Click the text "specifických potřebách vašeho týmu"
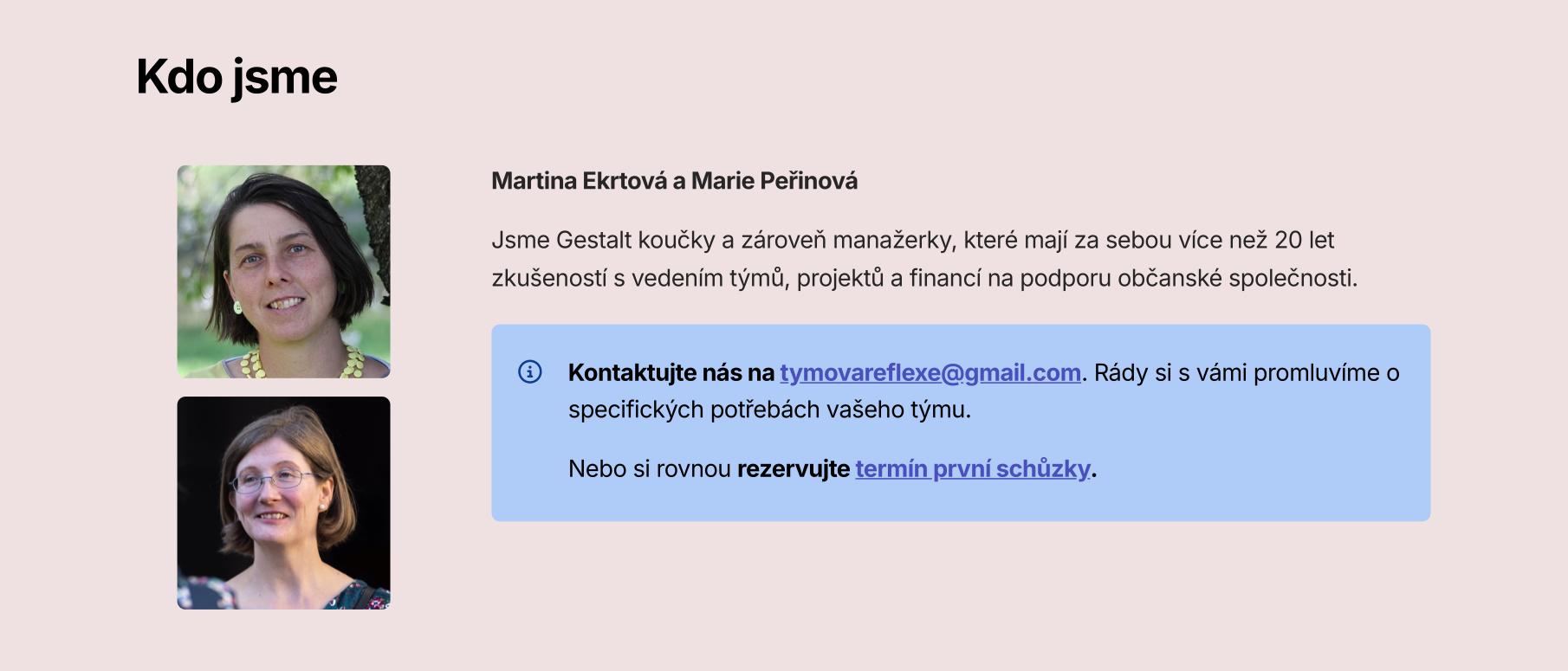Viewport: 1568px width, 671px height. tap(768, 410)
